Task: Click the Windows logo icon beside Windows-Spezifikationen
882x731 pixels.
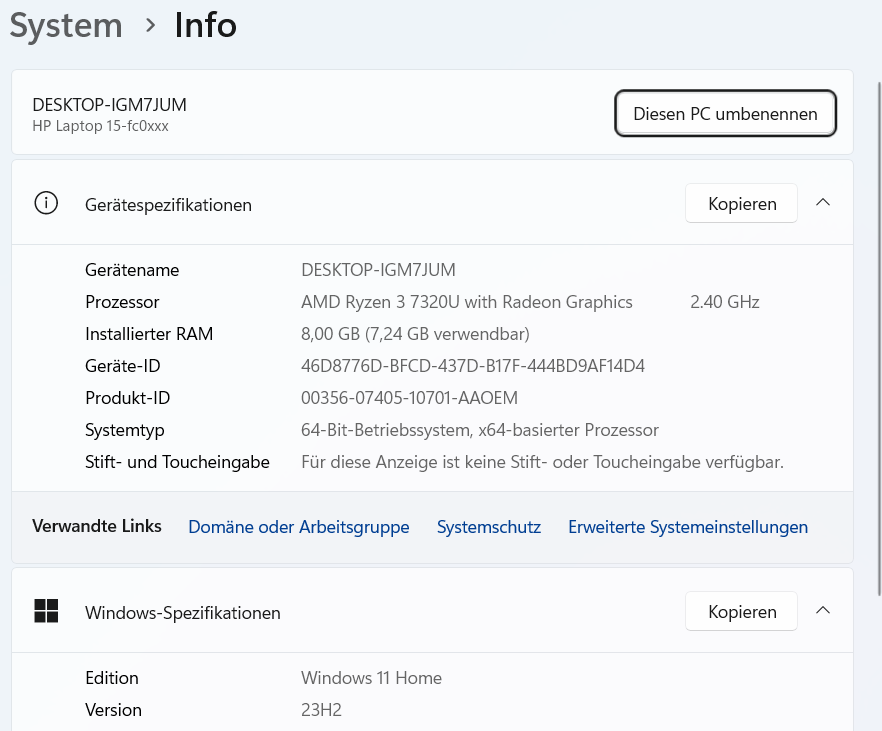Action: [x=46, y=611]
